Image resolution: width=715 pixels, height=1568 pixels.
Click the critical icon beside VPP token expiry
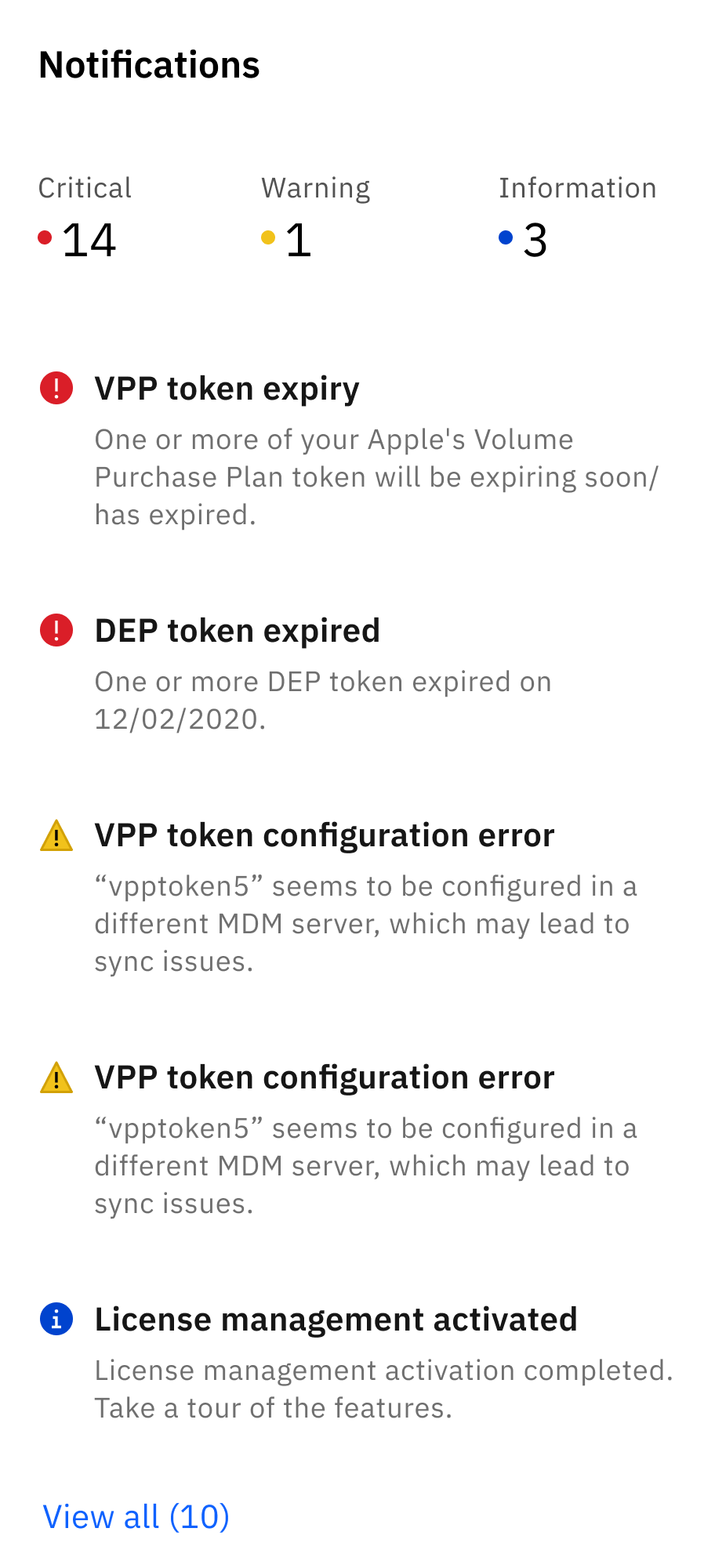56,388
